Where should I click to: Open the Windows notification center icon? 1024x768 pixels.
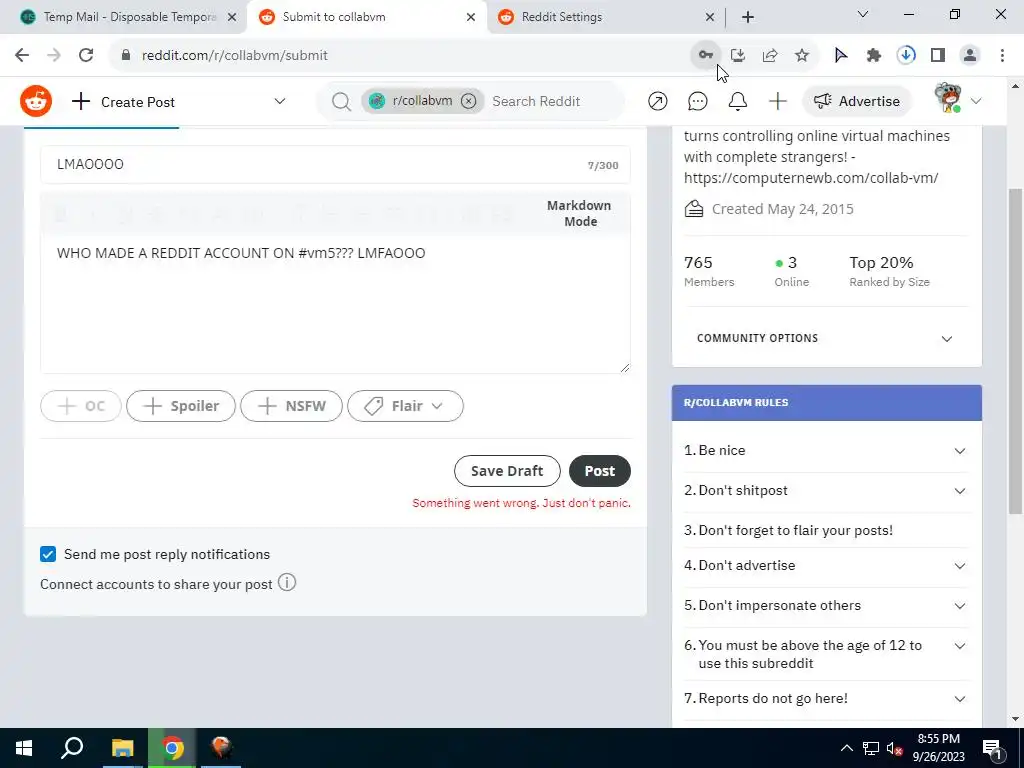(x=992, y=748)
